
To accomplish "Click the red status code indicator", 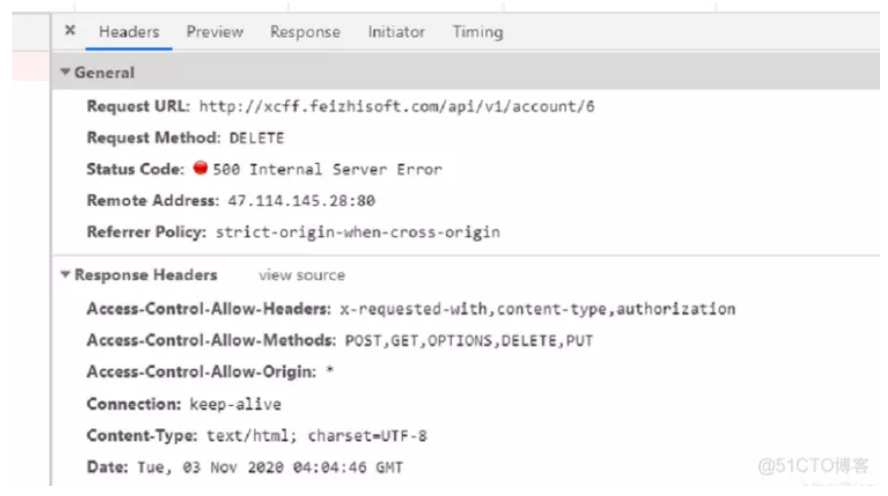I will tap(200, 169).
